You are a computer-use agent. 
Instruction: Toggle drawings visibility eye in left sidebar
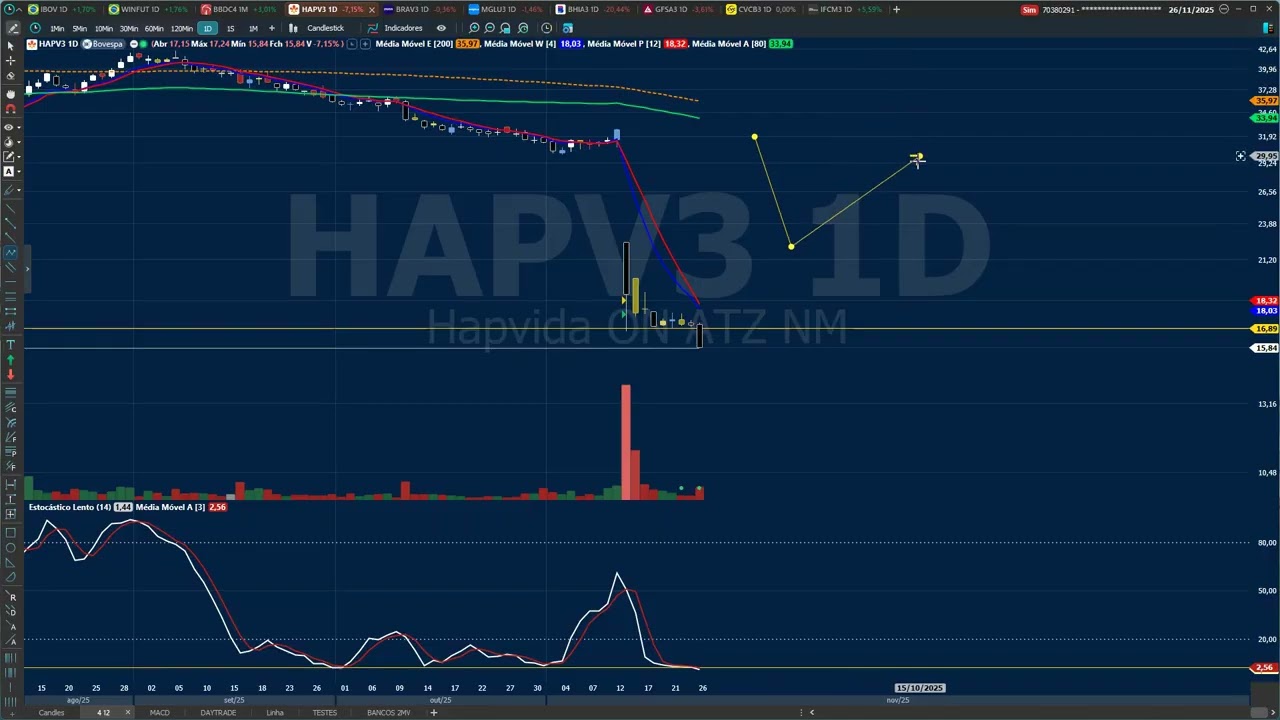(x=9, y=128)
